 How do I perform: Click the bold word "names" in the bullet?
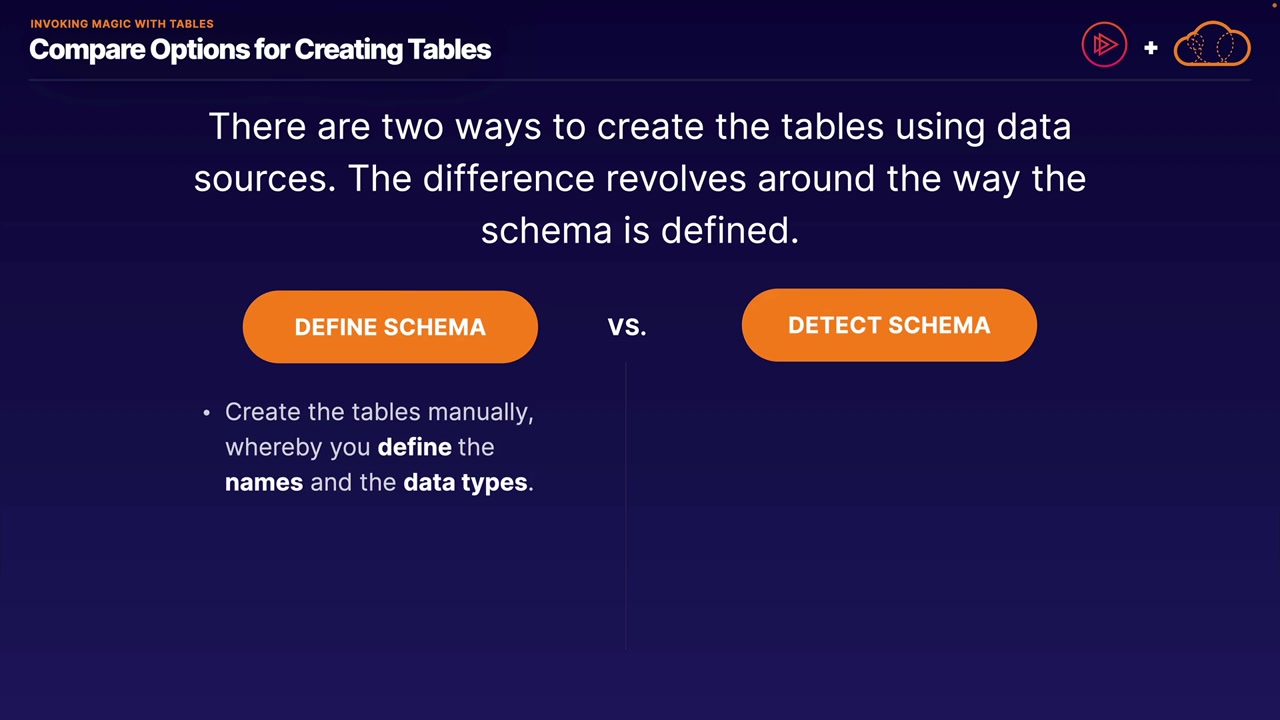264,482
